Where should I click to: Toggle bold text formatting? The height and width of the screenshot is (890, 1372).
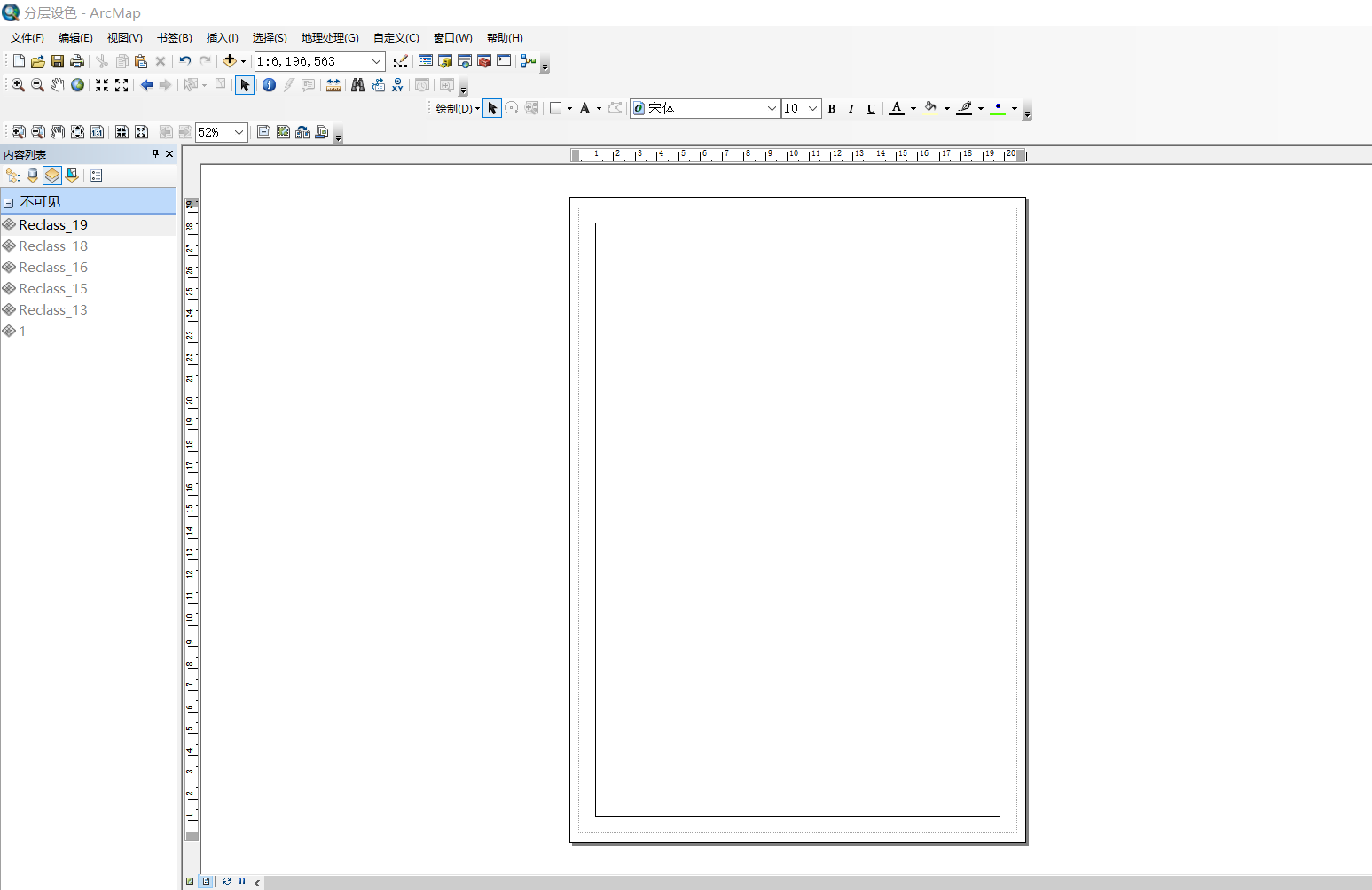(832, 108)
